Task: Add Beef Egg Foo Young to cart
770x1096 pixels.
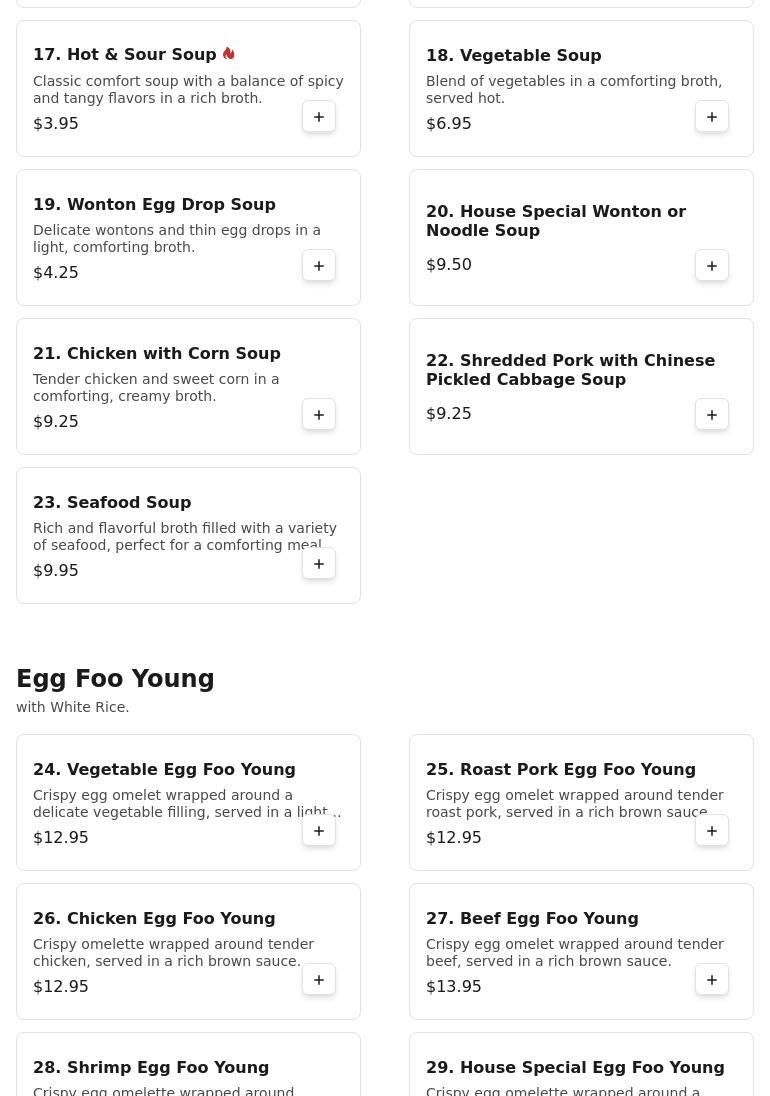Action: tap(711, 979)
